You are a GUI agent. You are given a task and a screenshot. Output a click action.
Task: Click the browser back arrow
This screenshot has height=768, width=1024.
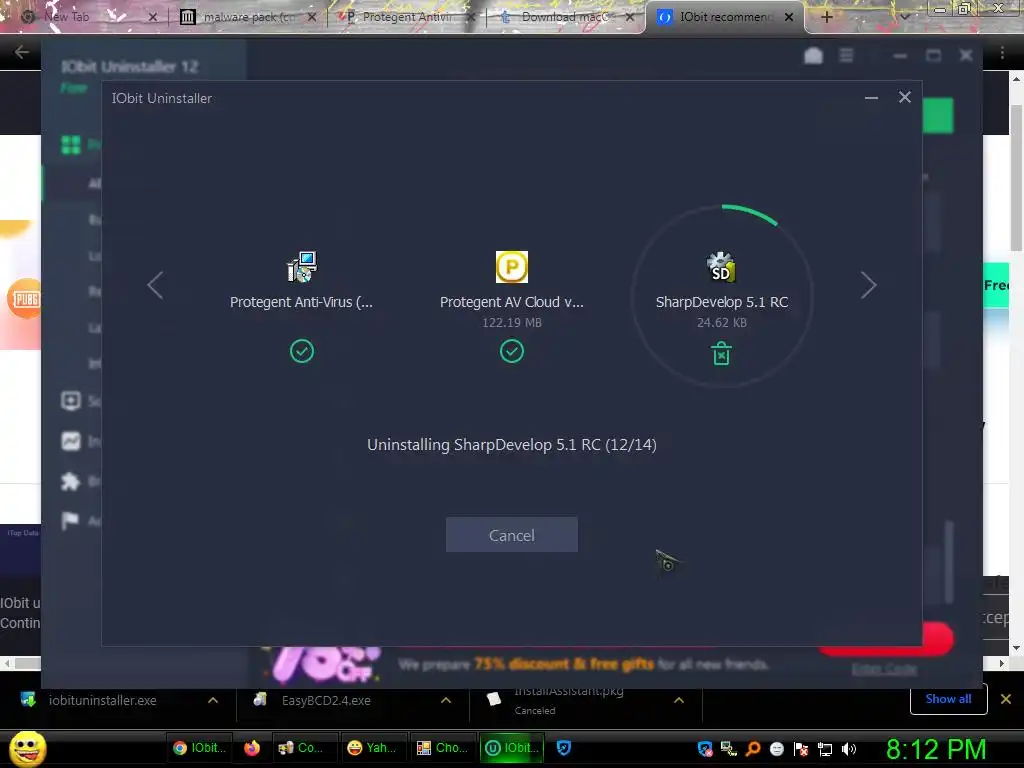pos(21,52)
